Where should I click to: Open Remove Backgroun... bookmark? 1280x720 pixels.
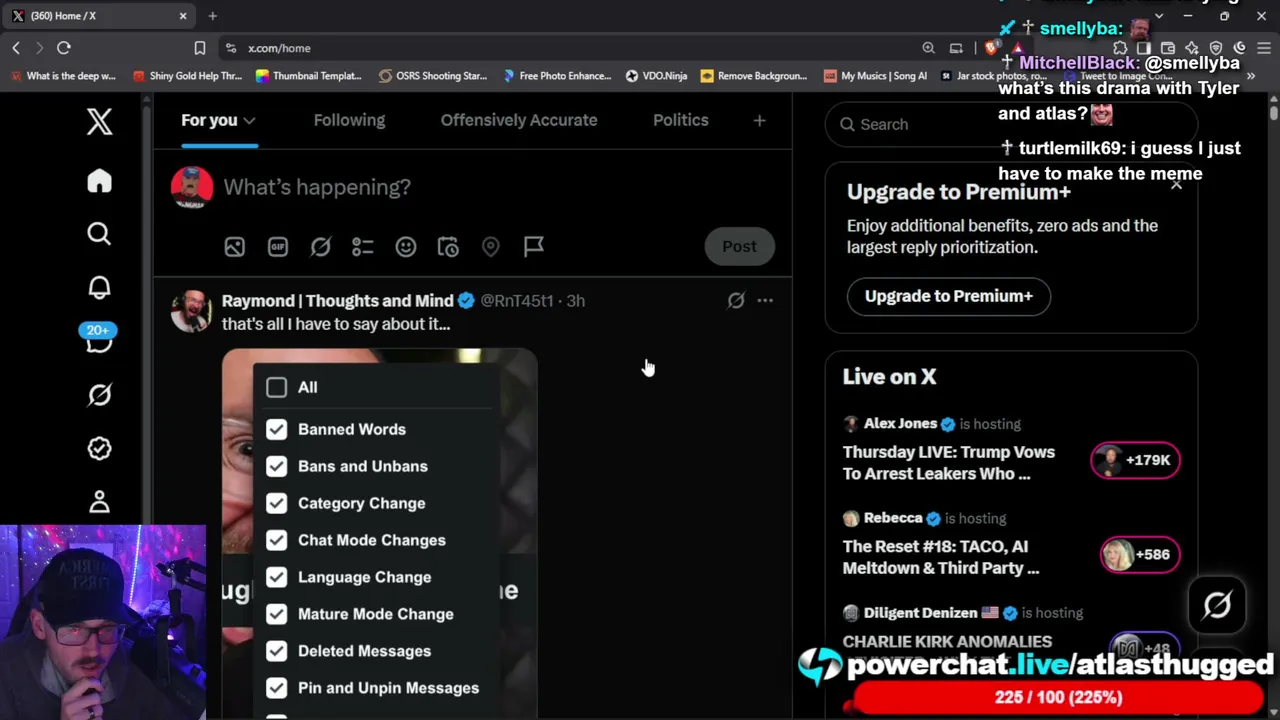tap(754, 76)
